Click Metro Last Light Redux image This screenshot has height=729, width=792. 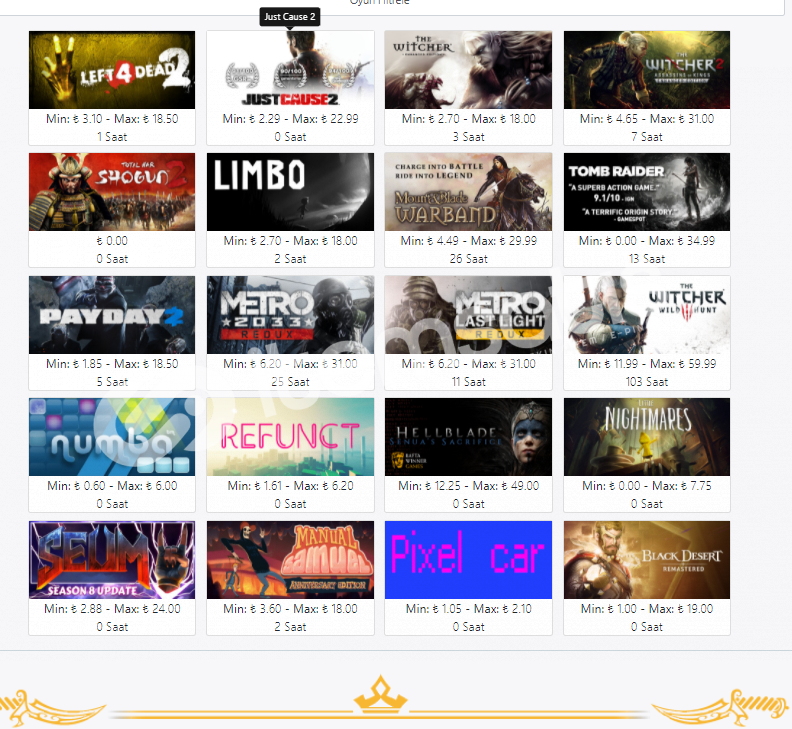468,315
